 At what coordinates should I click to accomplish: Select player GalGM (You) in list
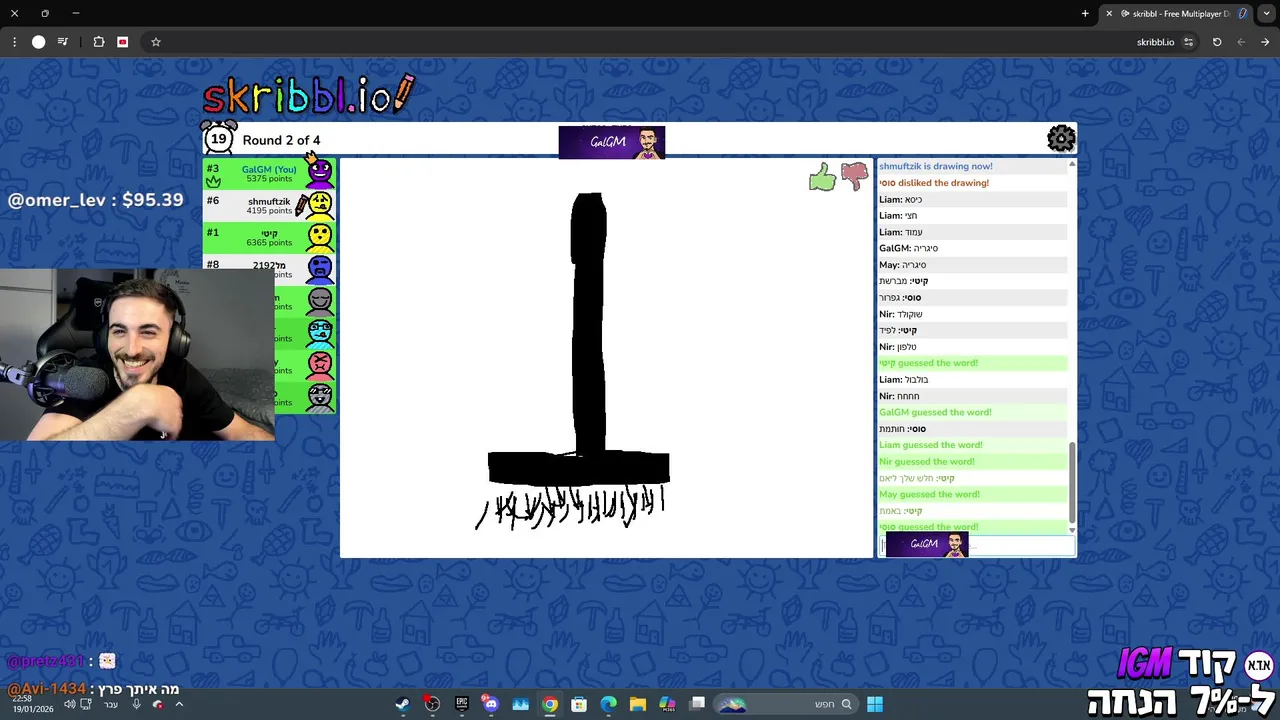coord(270,173)
